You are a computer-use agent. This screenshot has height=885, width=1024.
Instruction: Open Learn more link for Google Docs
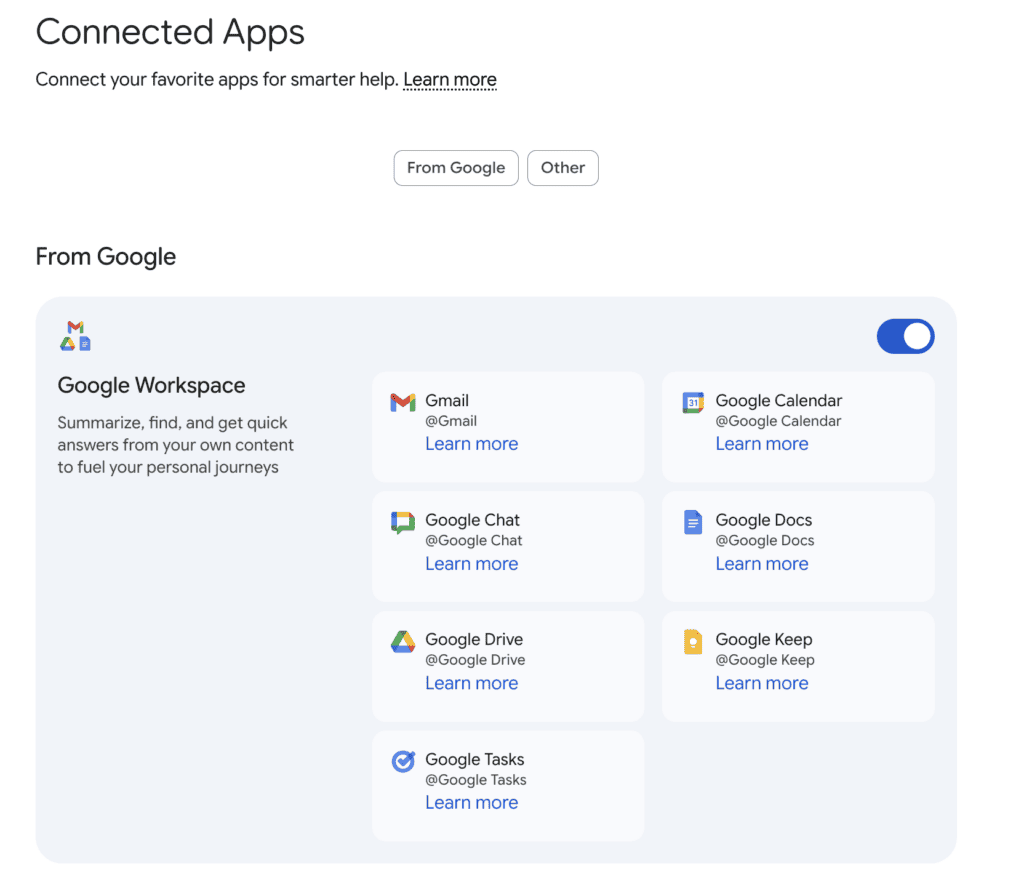[x=761, y=564]
